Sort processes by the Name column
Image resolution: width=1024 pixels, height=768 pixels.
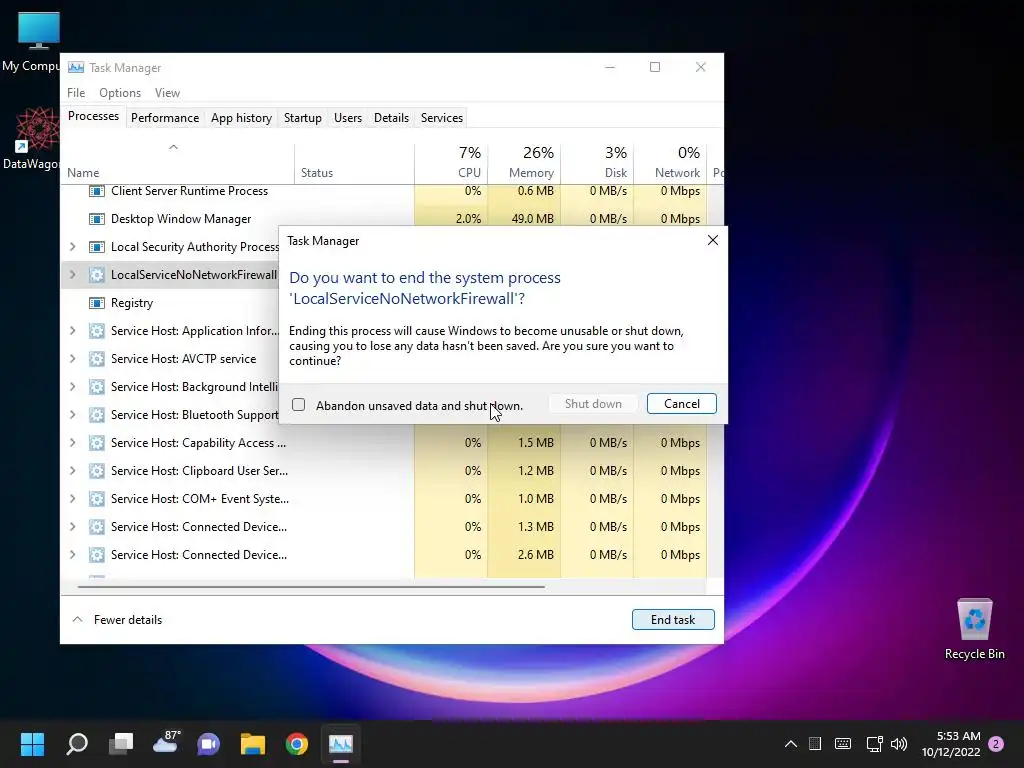point(178,163)
